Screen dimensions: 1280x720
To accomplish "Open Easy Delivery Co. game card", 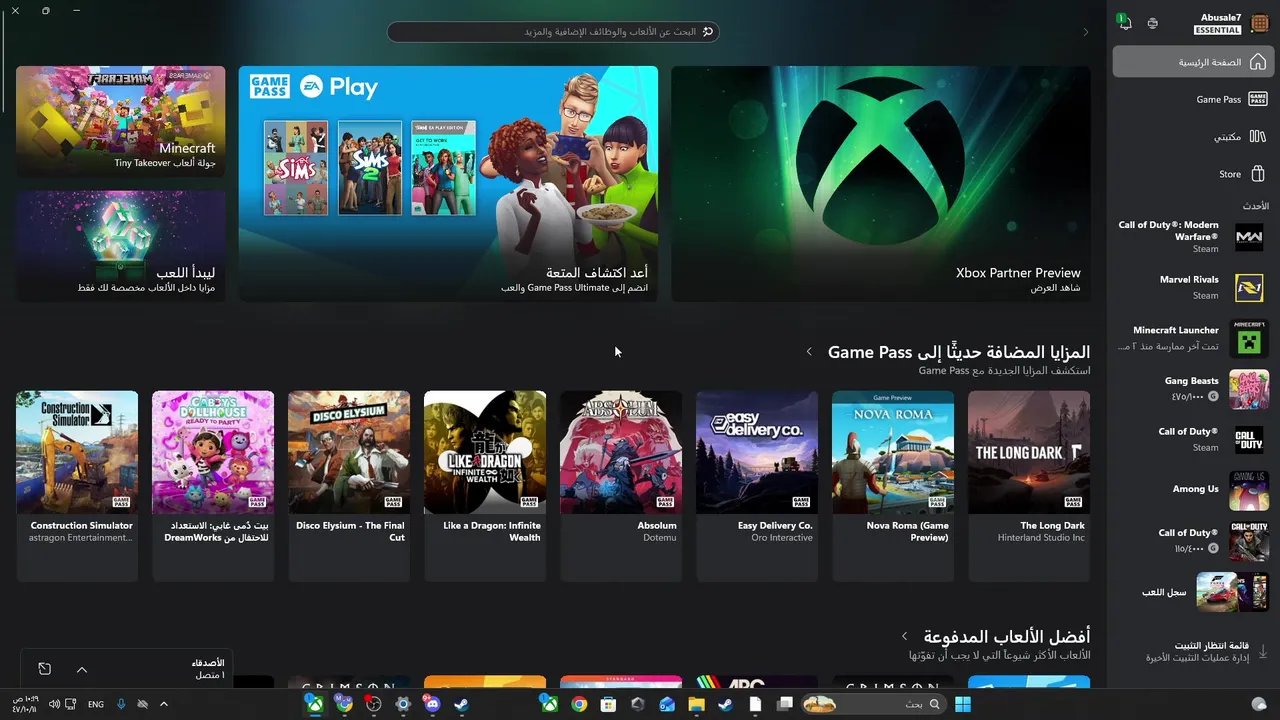I will (757, 486).
